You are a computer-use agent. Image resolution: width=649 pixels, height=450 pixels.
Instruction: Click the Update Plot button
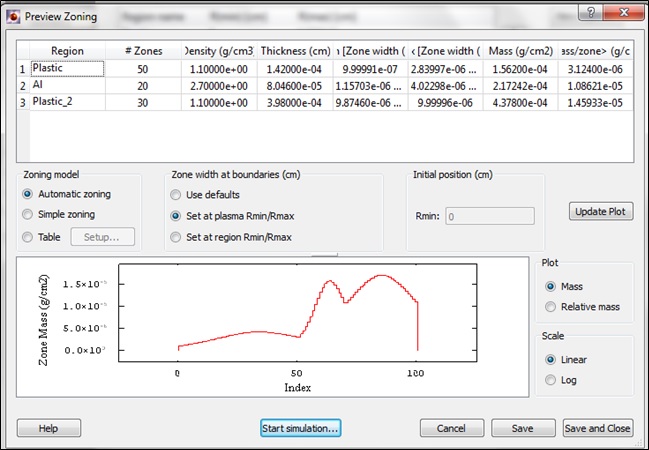point(601,212)
